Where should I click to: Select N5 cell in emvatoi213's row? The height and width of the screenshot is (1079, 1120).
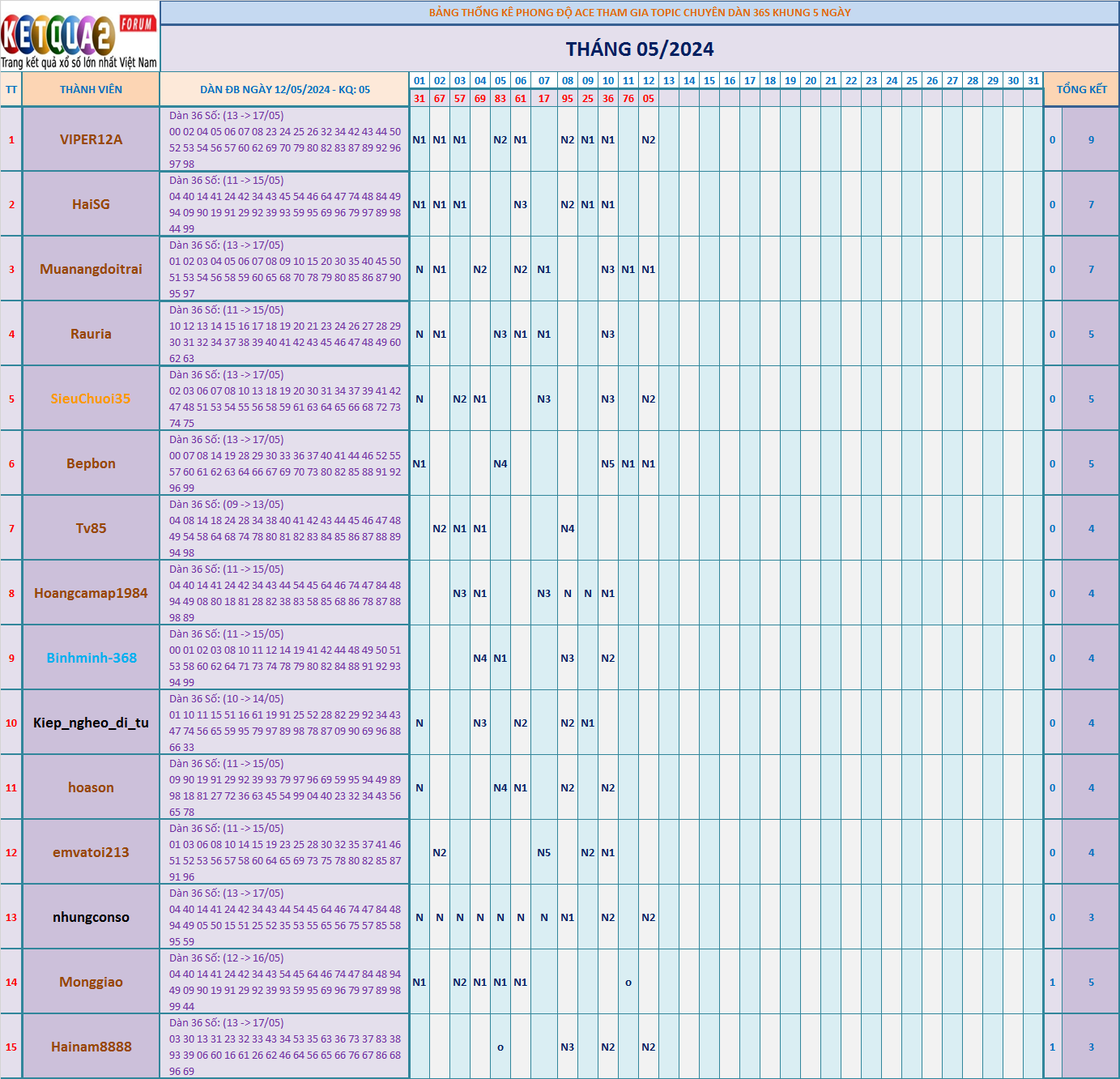544,852
